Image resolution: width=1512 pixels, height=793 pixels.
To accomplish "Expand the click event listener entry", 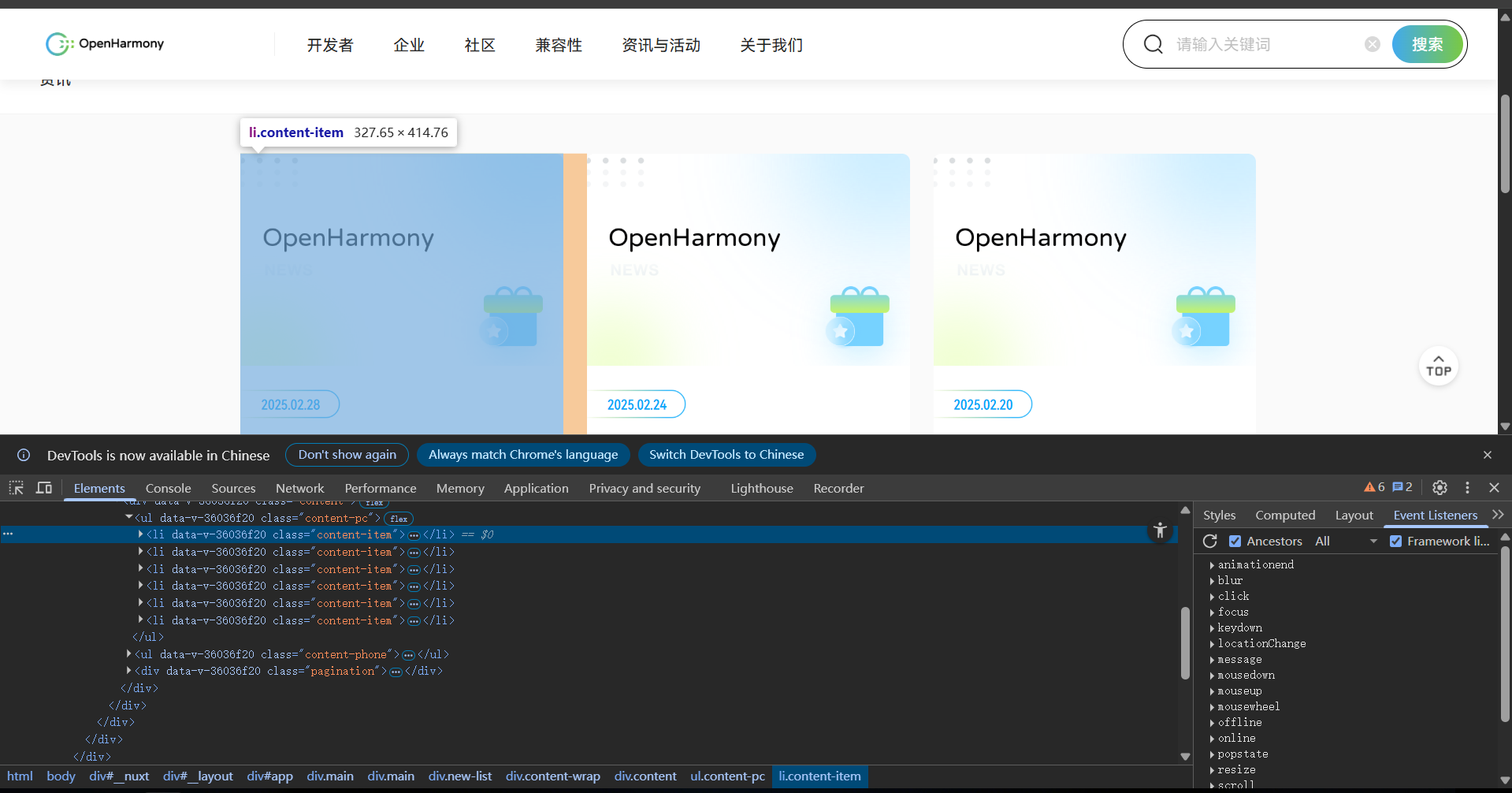I will [1212, 597].
